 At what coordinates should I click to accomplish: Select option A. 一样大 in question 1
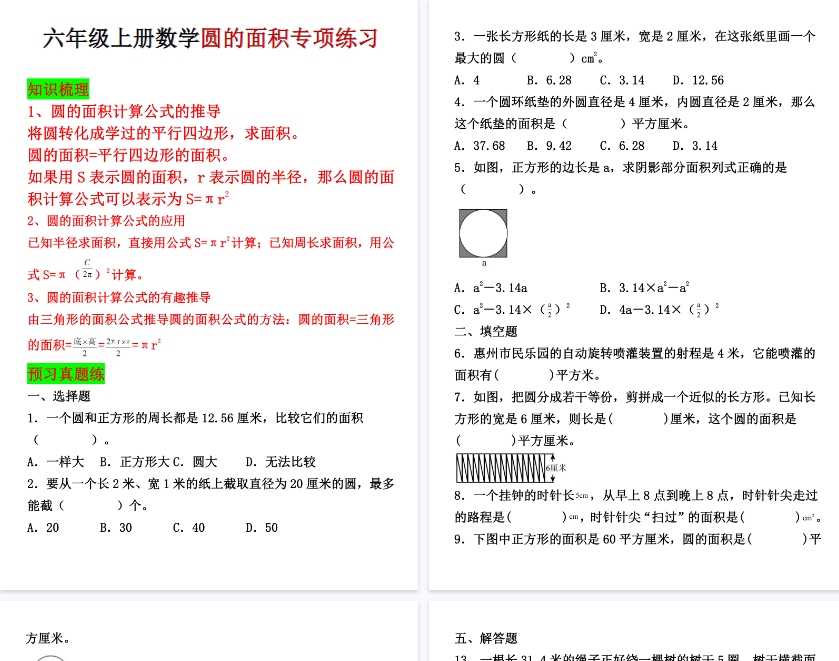click(x=56, y=462)
